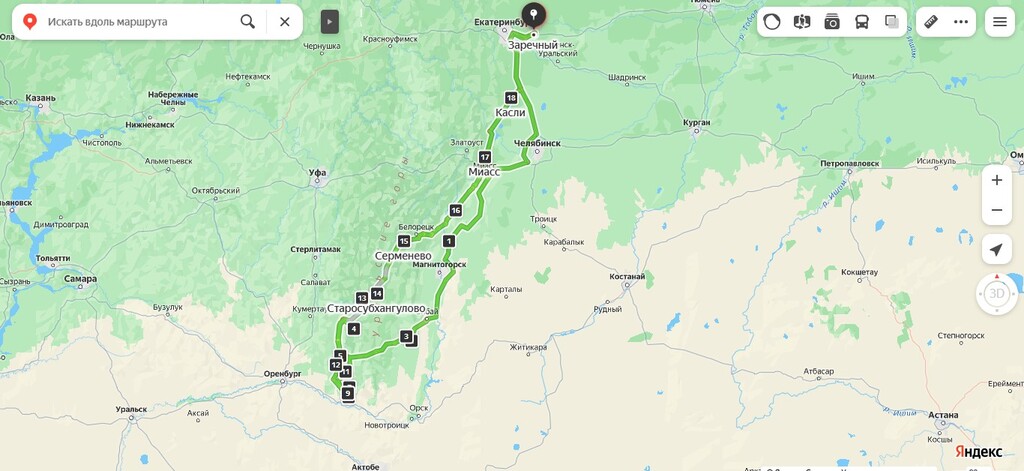Locate me with navigation arrow button
Image resolution: width=1024 pixels, height=471 pixels.
[x=997, y=250]
